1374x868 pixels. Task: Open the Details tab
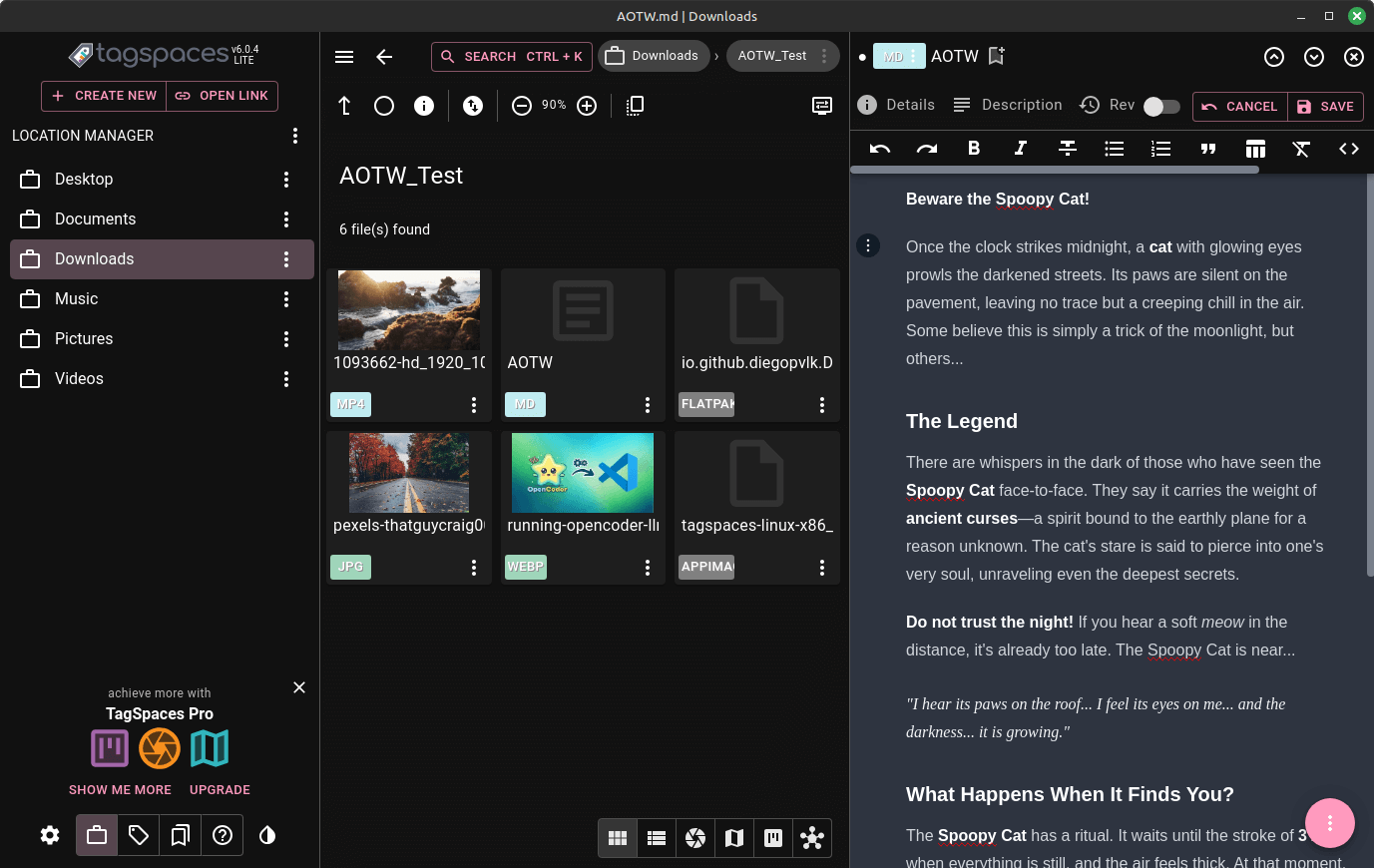pyautogui.click(x=896, y=105)
